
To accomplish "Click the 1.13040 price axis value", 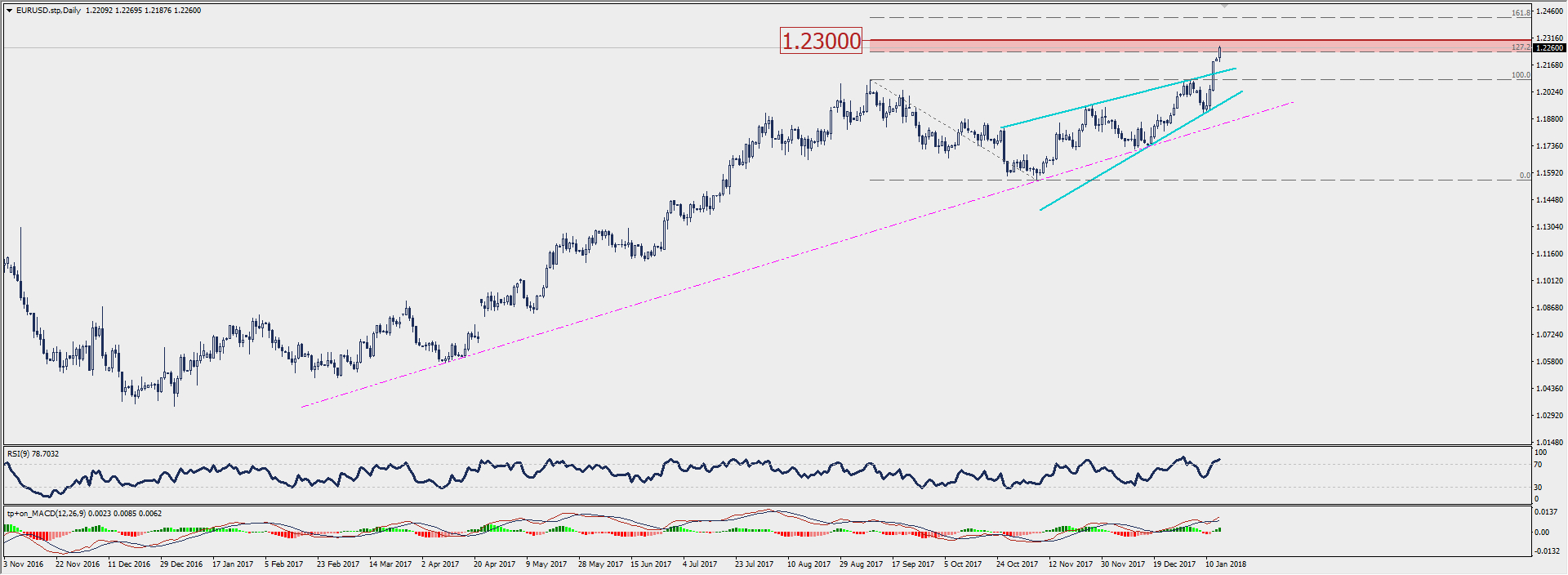I will point(1550,227).
